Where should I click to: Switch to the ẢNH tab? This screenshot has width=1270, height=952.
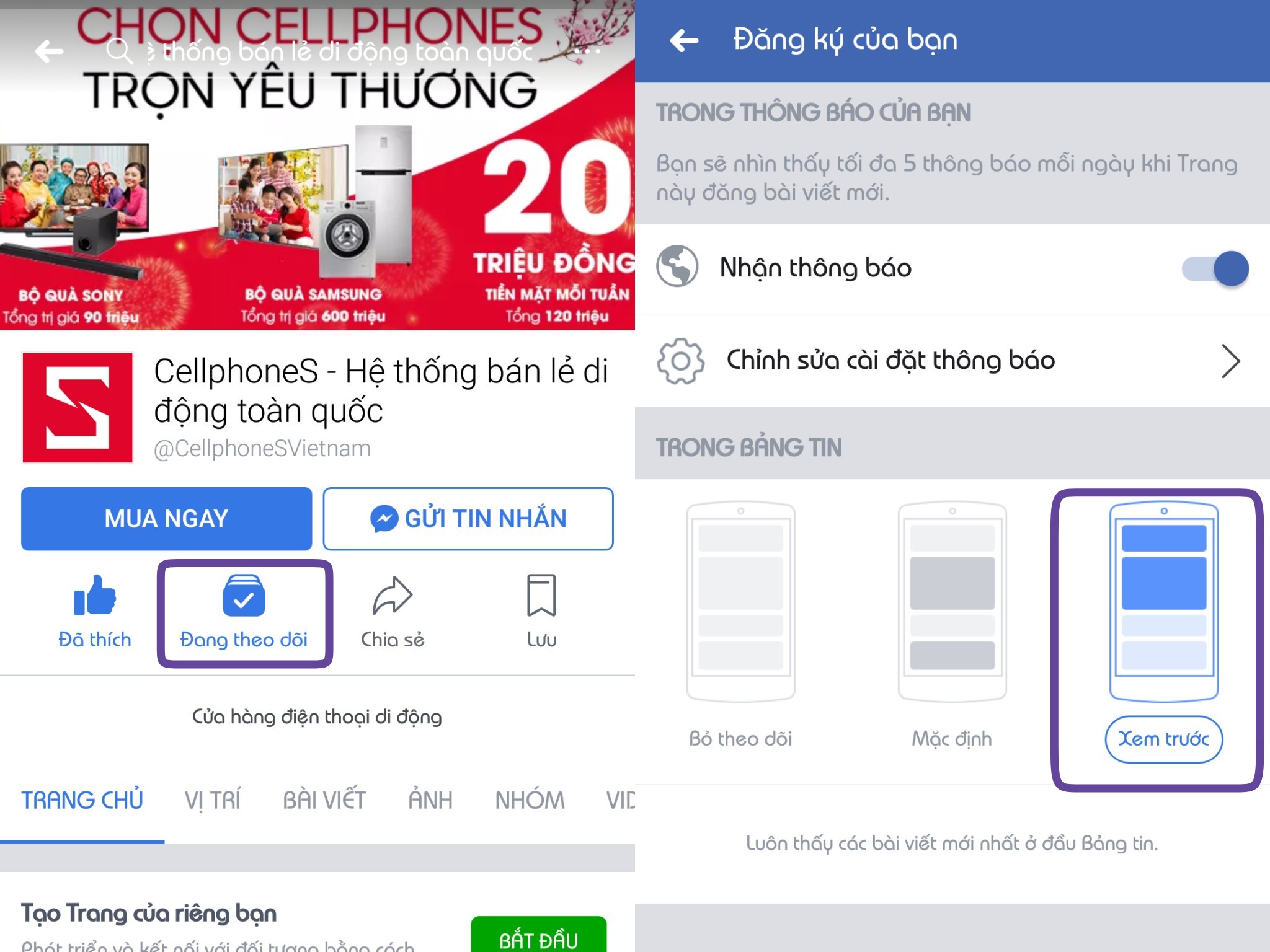tap(430, 800)
